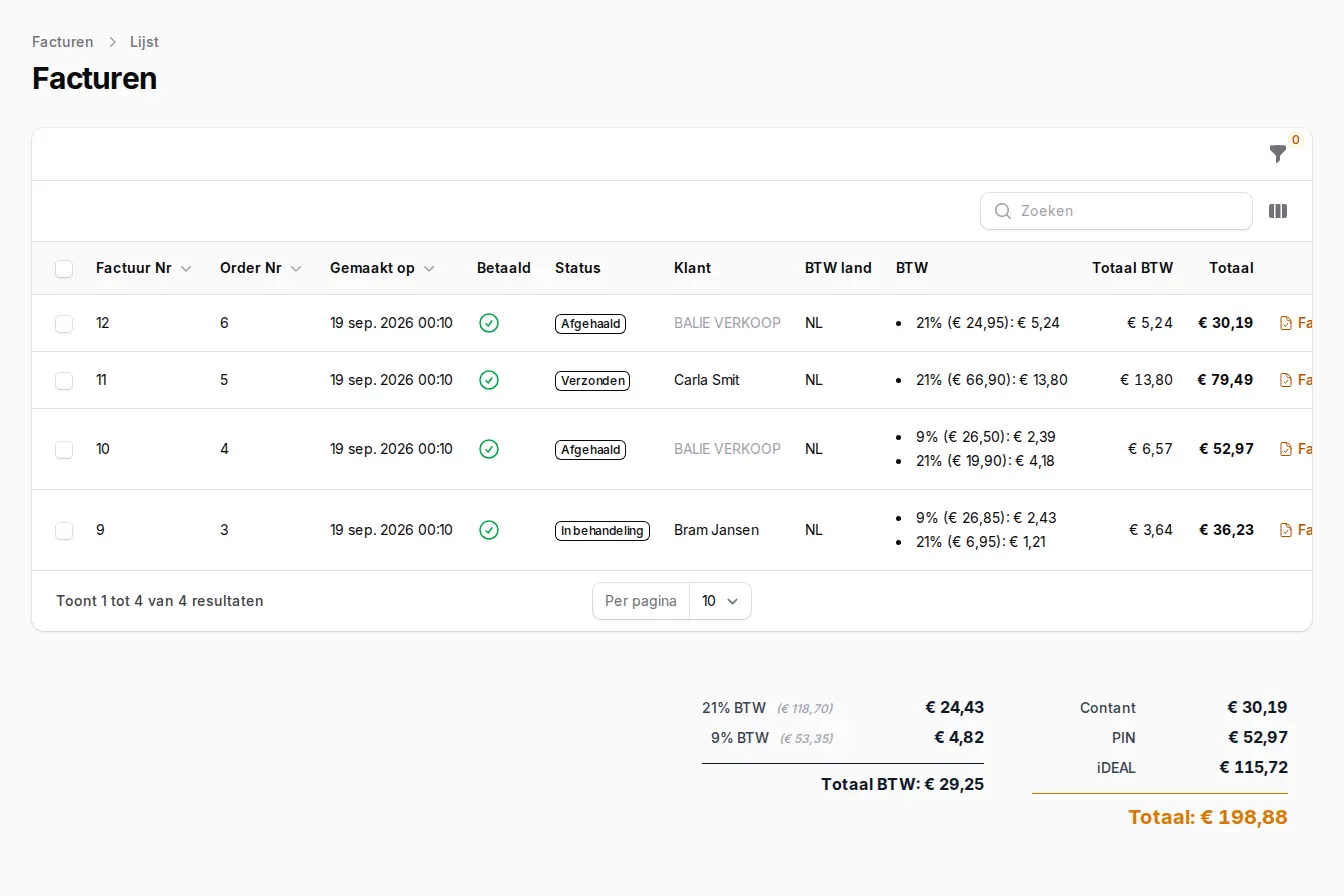Click the iDEAL amount € 115,72

1253,768
